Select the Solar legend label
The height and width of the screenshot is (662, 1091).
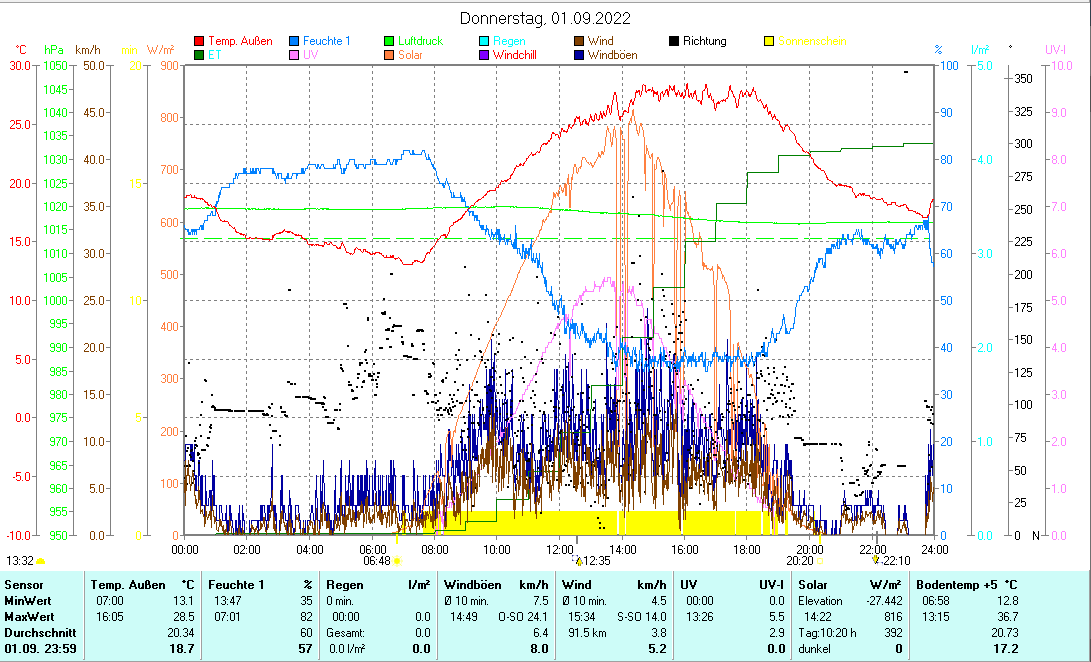tap(410, 55)
